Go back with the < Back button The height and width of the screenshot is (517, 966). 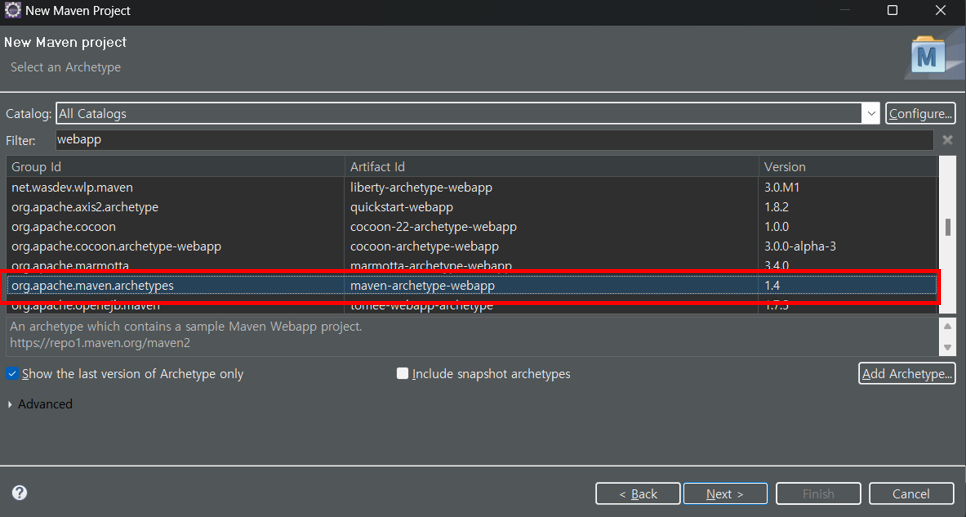click(x=638, y=494)
